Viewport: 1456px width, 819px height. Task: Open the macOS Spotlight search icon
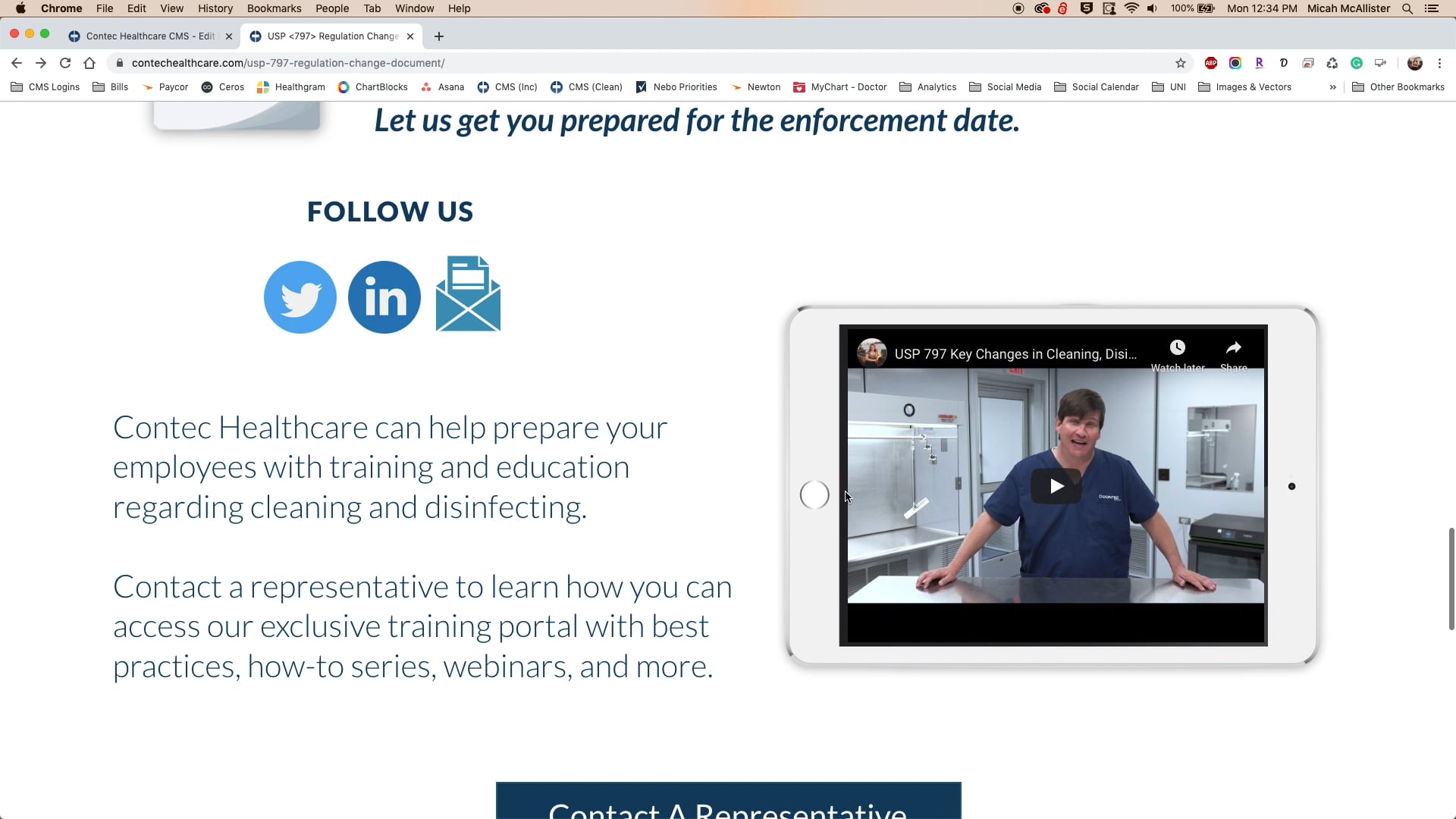pos(1407,8)
